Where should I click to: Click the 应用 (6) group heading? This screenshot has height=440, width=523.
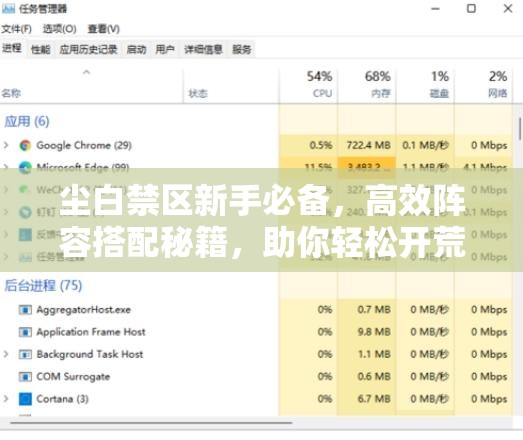coord(27,121)
